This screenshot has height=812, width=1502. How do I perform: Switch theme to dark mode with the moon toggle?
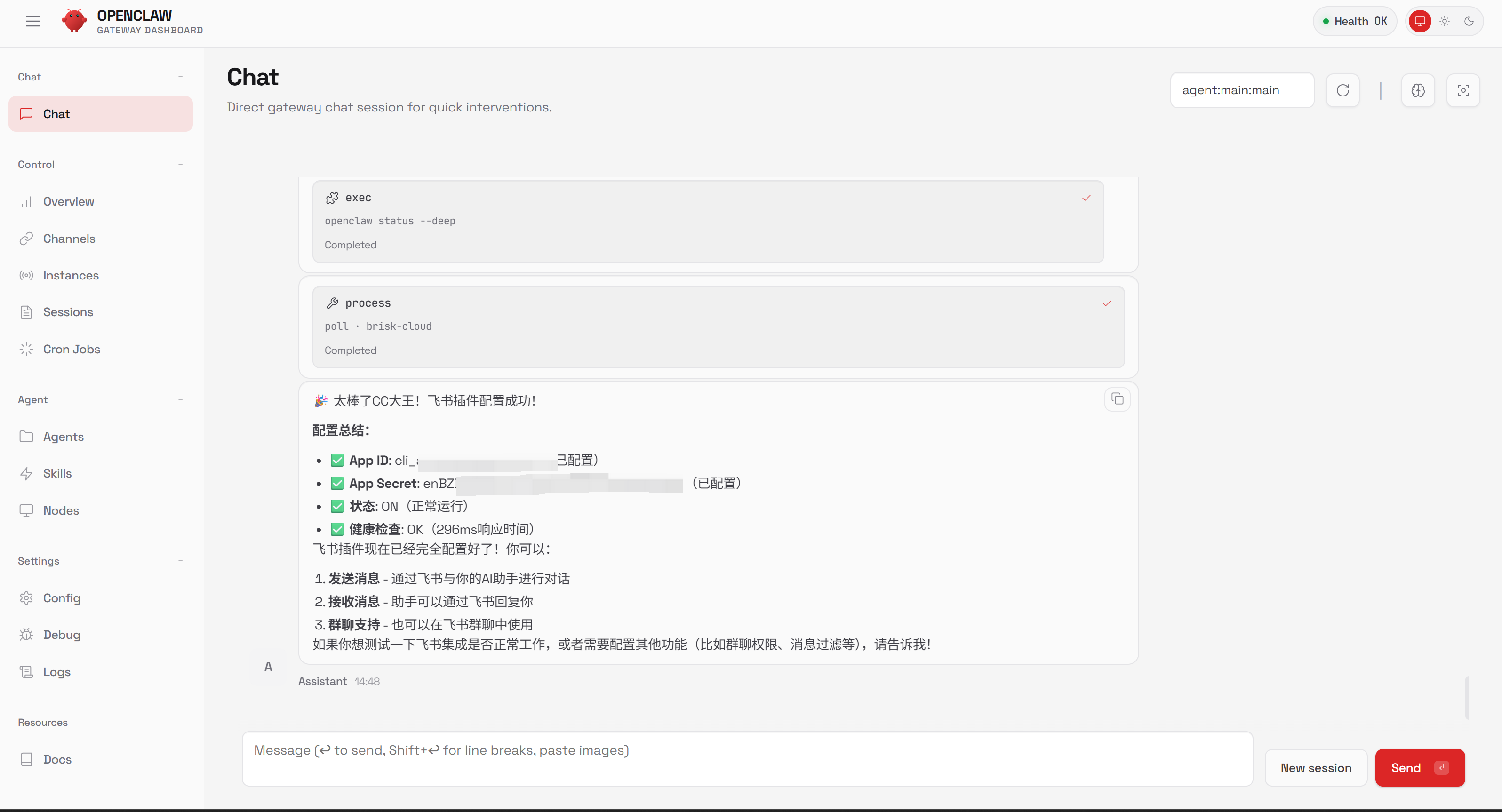tap(1470, 21)
